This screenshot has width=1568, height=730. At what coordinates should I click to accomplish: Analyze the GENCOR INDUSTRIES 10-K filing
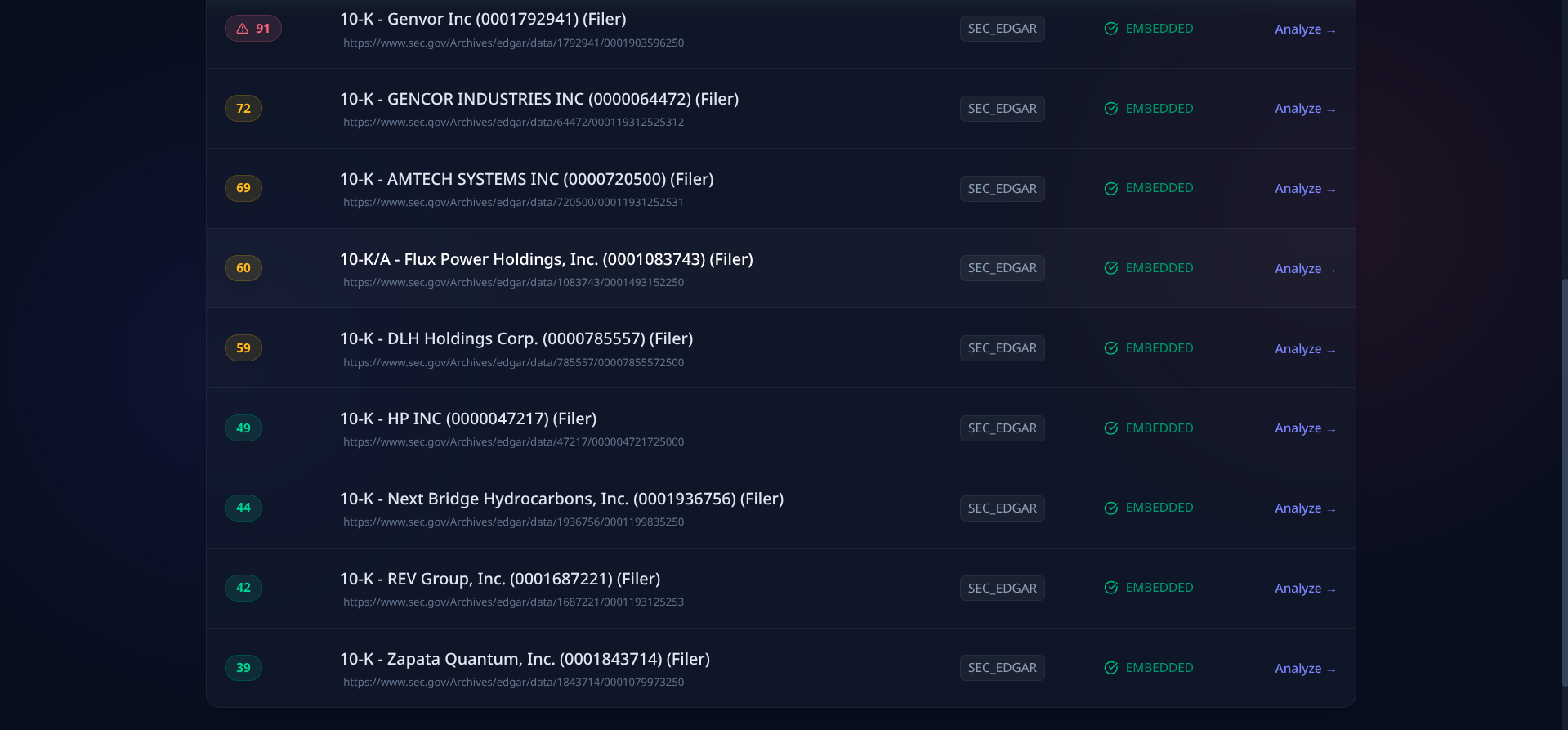(x=1305, y=109)
